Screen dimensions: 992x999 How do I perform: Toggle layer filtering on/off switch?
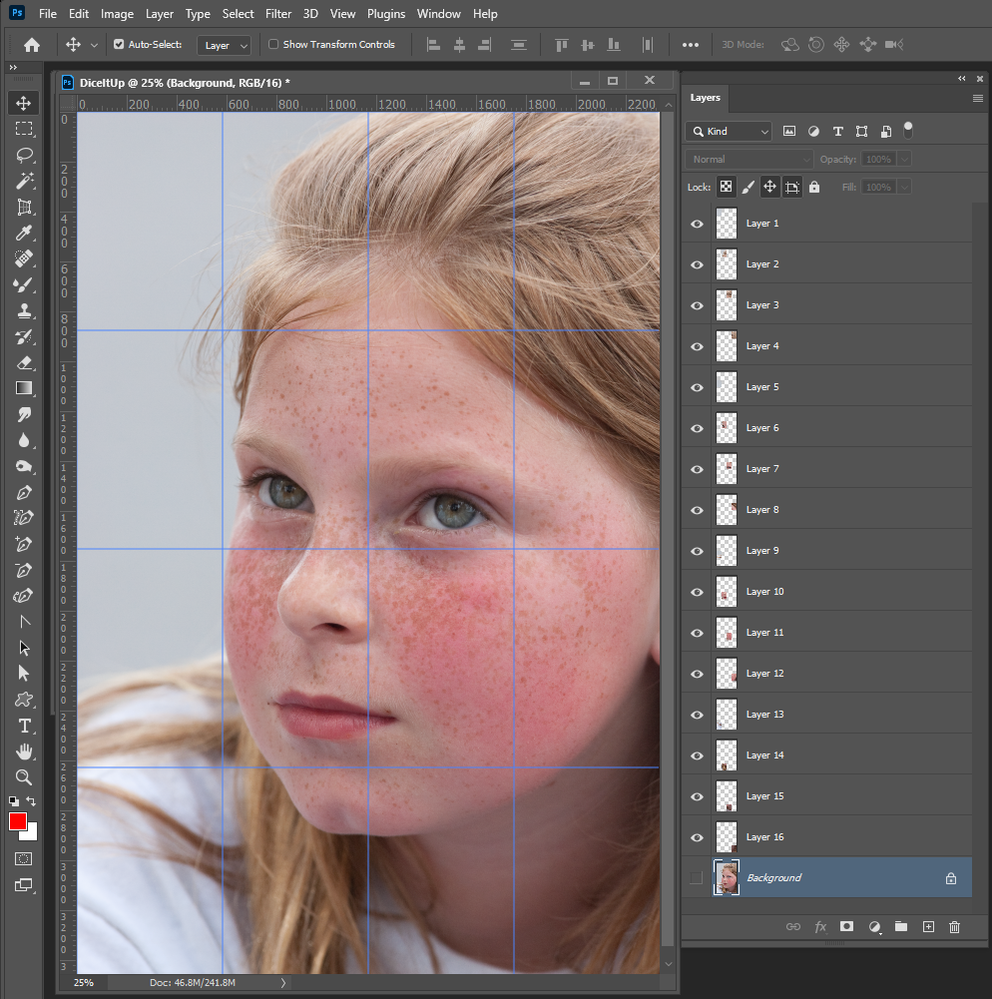pyautogui.click(x=908, y=130)
